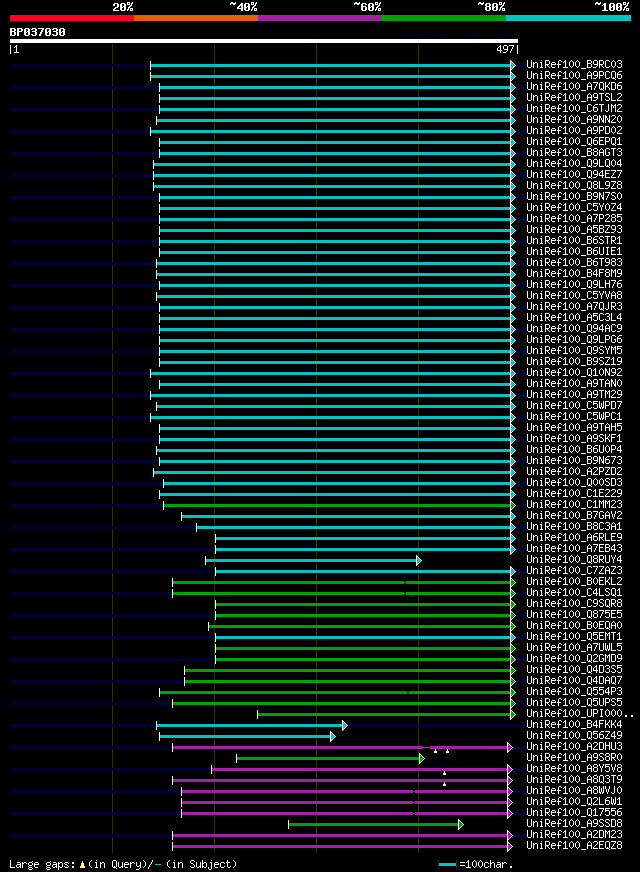
Task: Select the UniRef100_C5YVA8 label
Action: click(574, 295)
